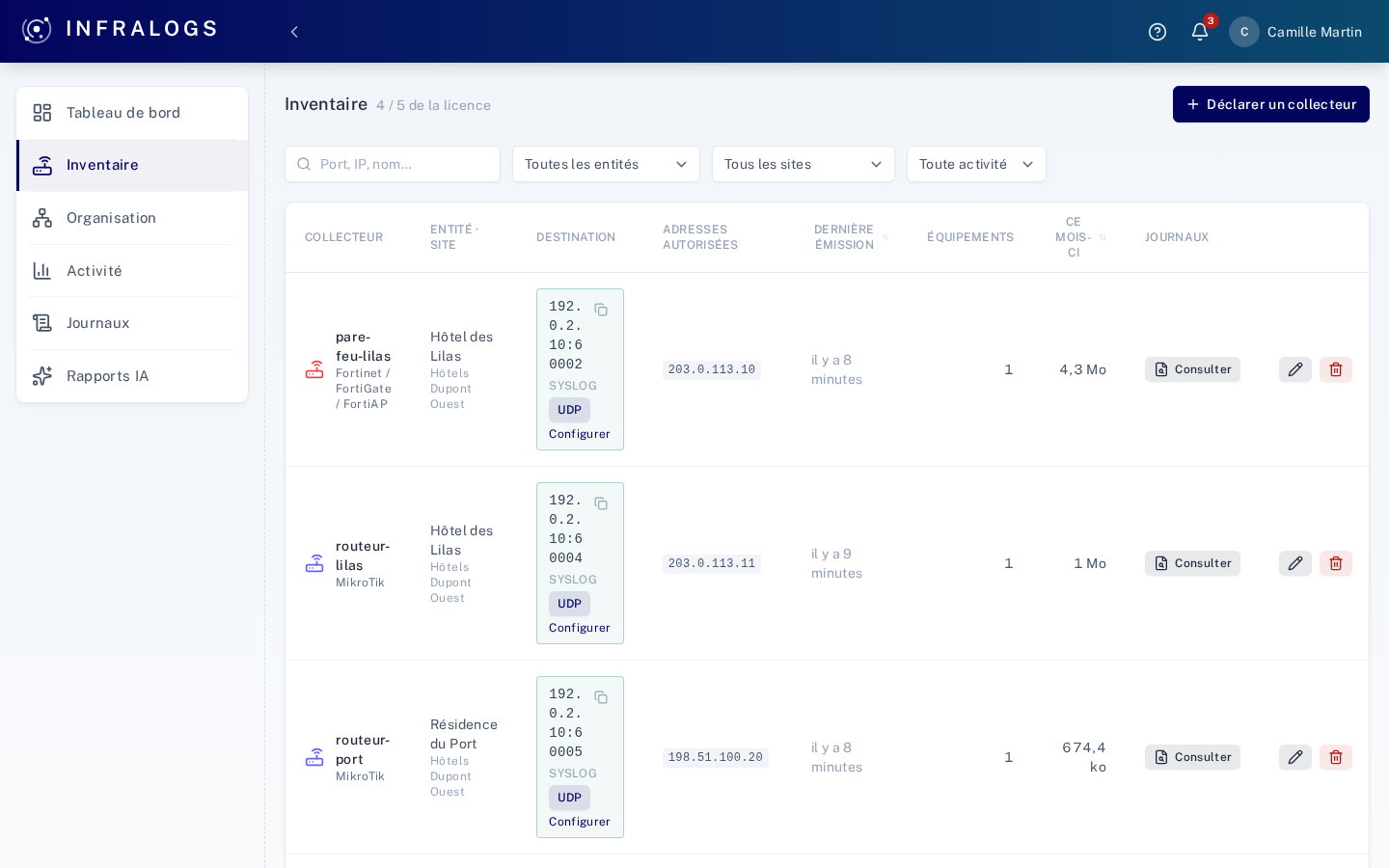Open the help question mark icon
Screen dimensions: 1389x868
(1157, 32)
